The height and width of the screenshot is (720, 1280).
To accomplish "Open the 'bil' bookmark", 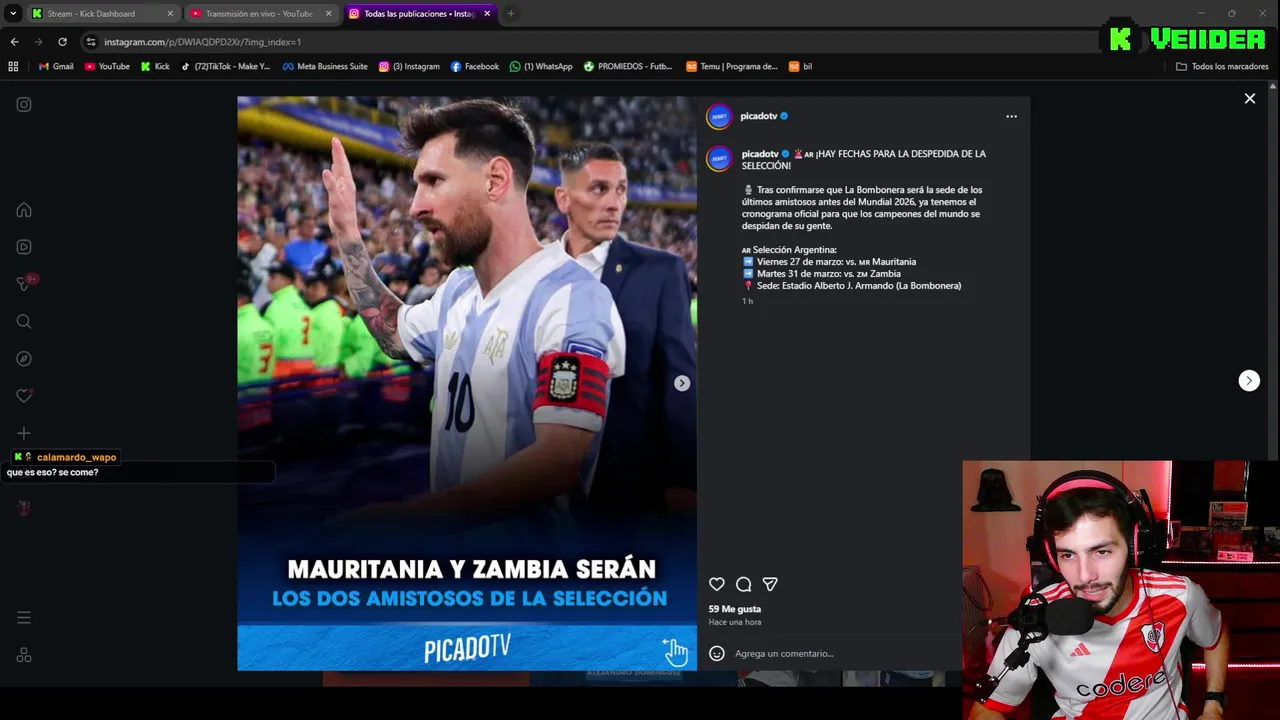I will (800, 66).
